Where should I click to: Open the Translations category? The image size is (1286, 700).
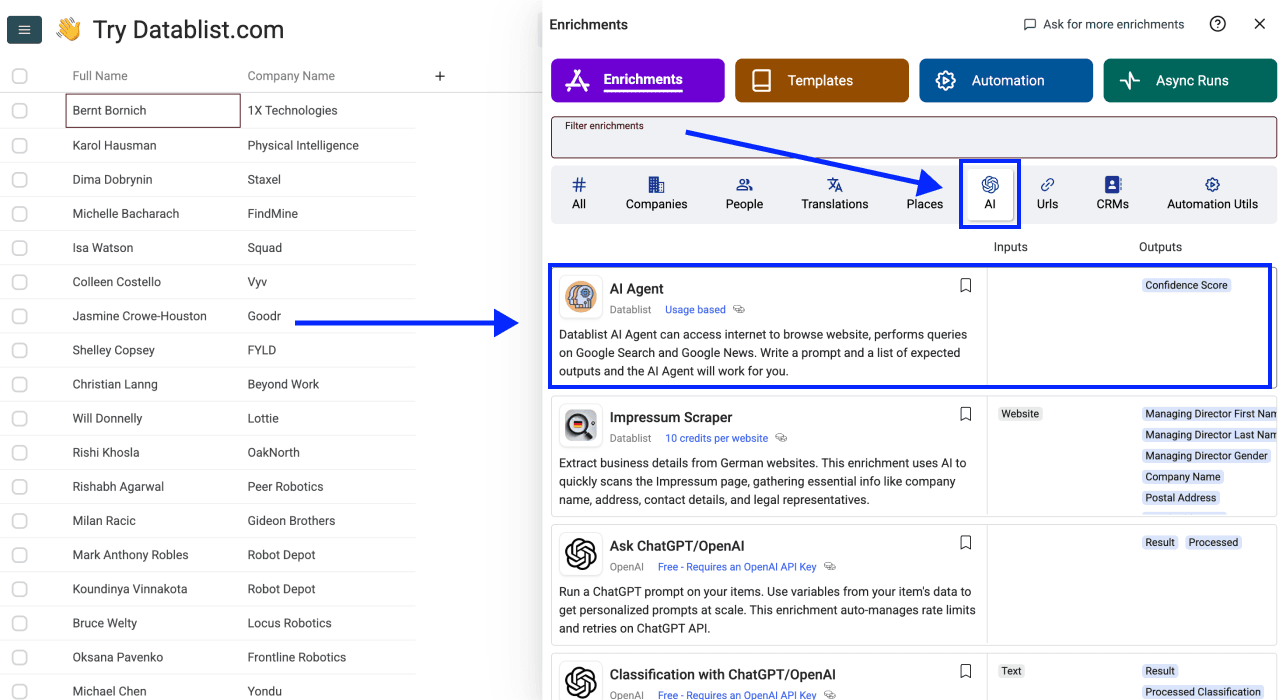coord(834,192)
